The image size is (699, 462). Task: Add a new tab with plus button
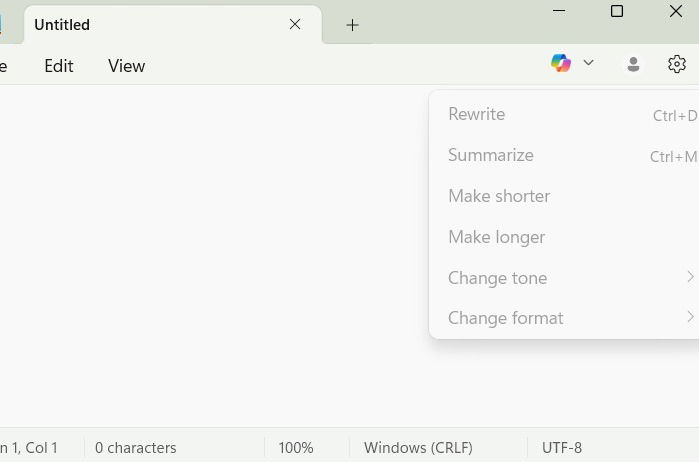pos(352,25)
